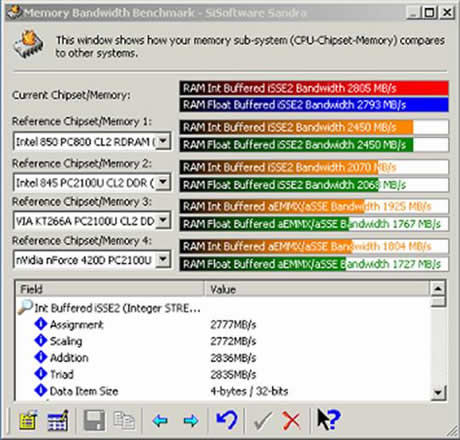Click the What's This help cursor icon

click(328, 419)
